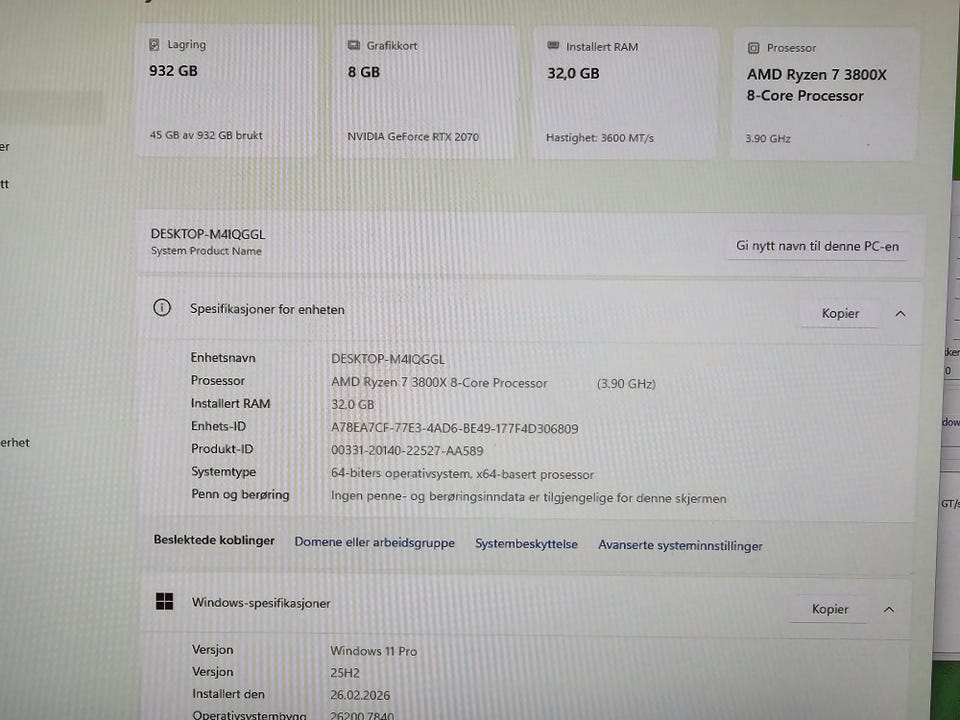Select the Enhets-ID value A78EA7CF-77E3-4AD6-BE49-177F4D306809
The height and width of the screenshot is (720, 960).
point(454,428)
